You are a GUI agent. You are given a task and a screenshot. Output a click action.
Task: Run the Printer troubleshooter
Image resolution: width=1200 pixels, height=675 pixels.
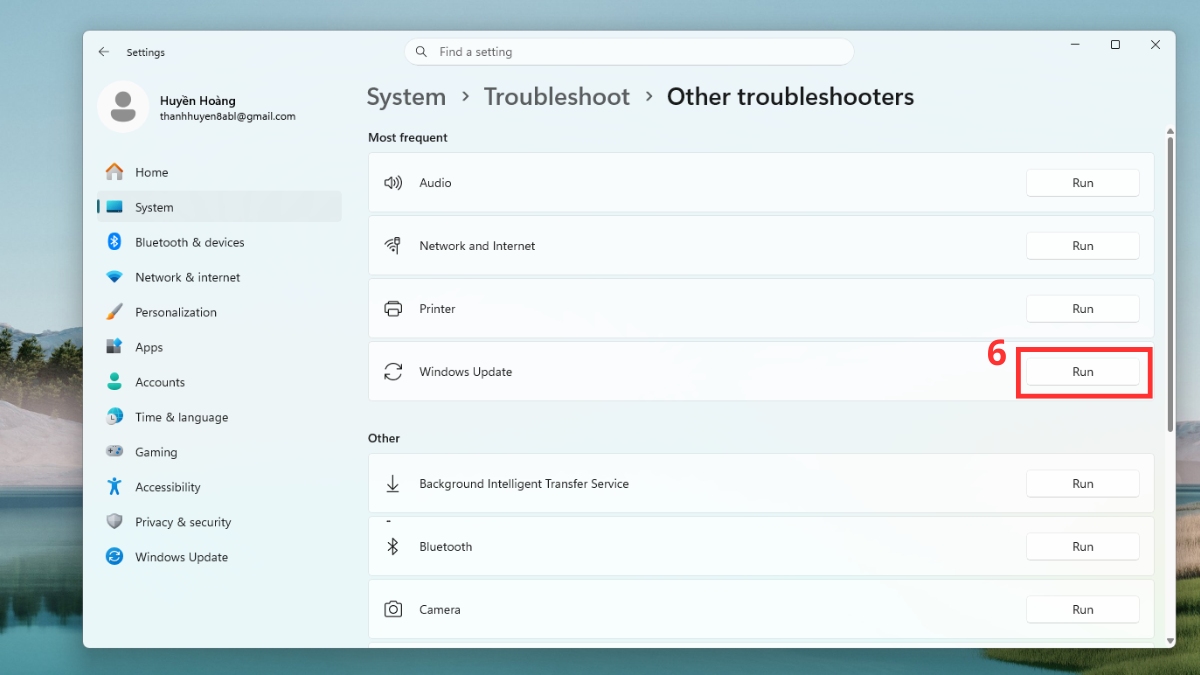pos(1083,309)
